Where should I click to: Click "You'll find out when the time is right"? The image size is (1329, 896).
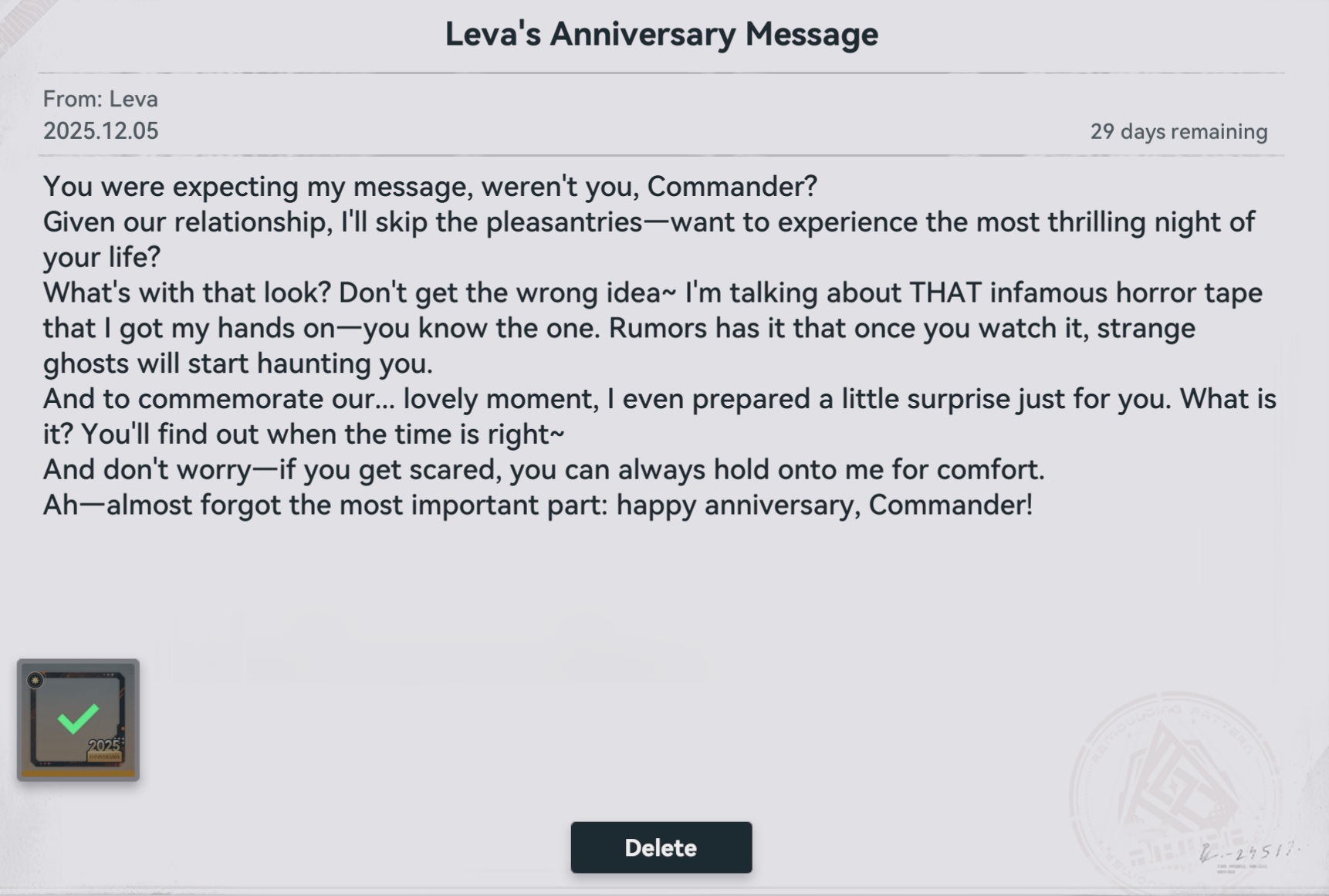pos(323,434)
